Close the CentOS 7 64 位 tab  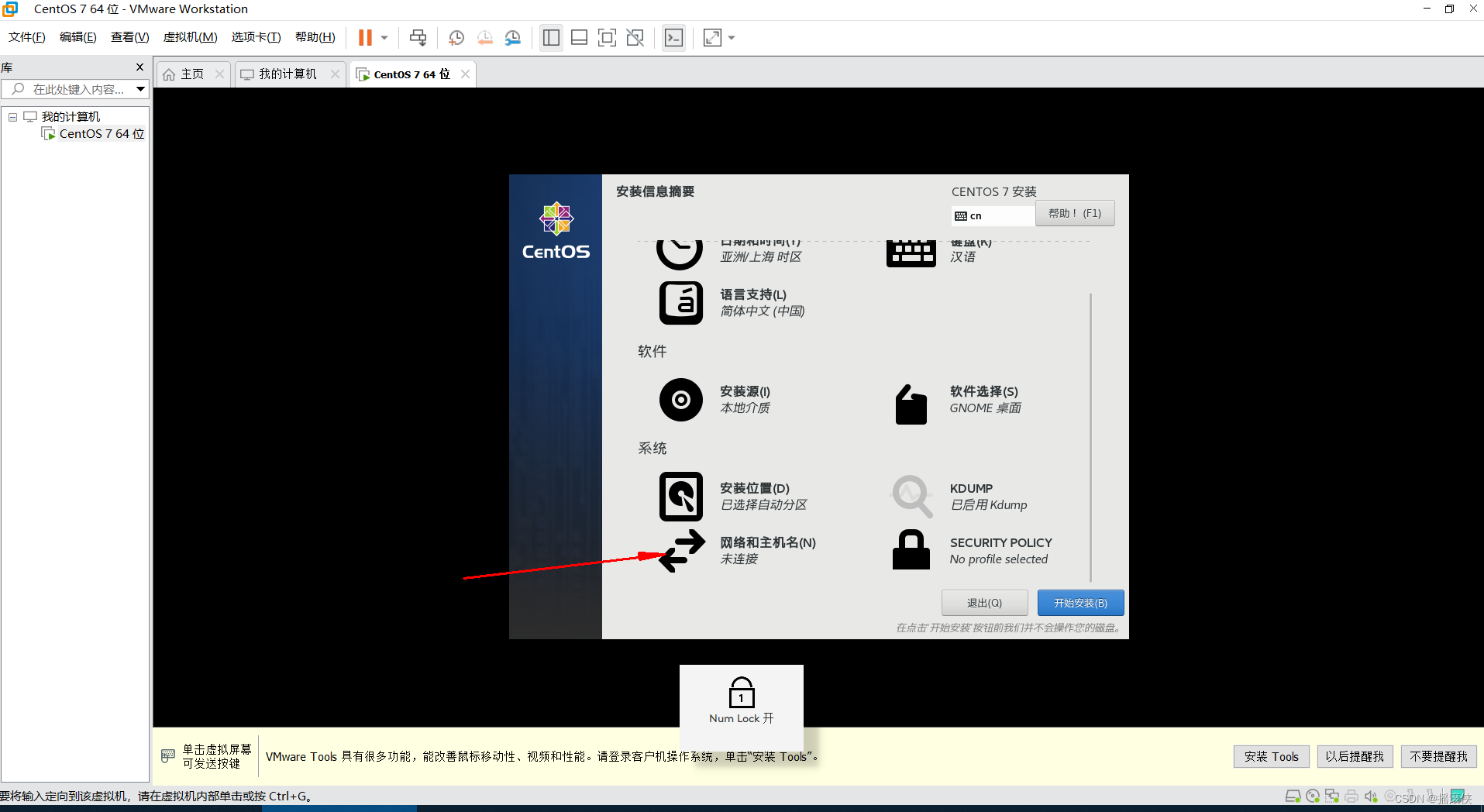(465, 74)
